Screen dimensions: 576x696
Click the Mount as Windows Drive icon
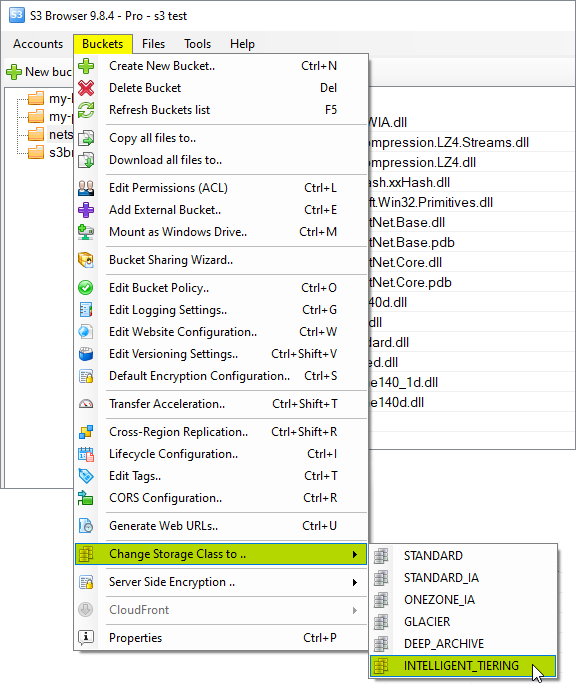point(86,232)
